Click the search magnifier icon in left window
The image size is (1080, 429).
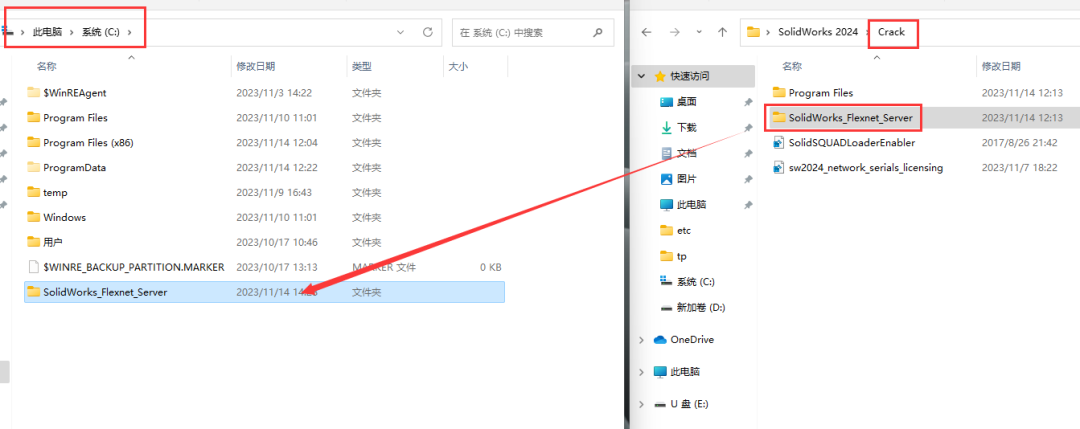tap(598, 32)
